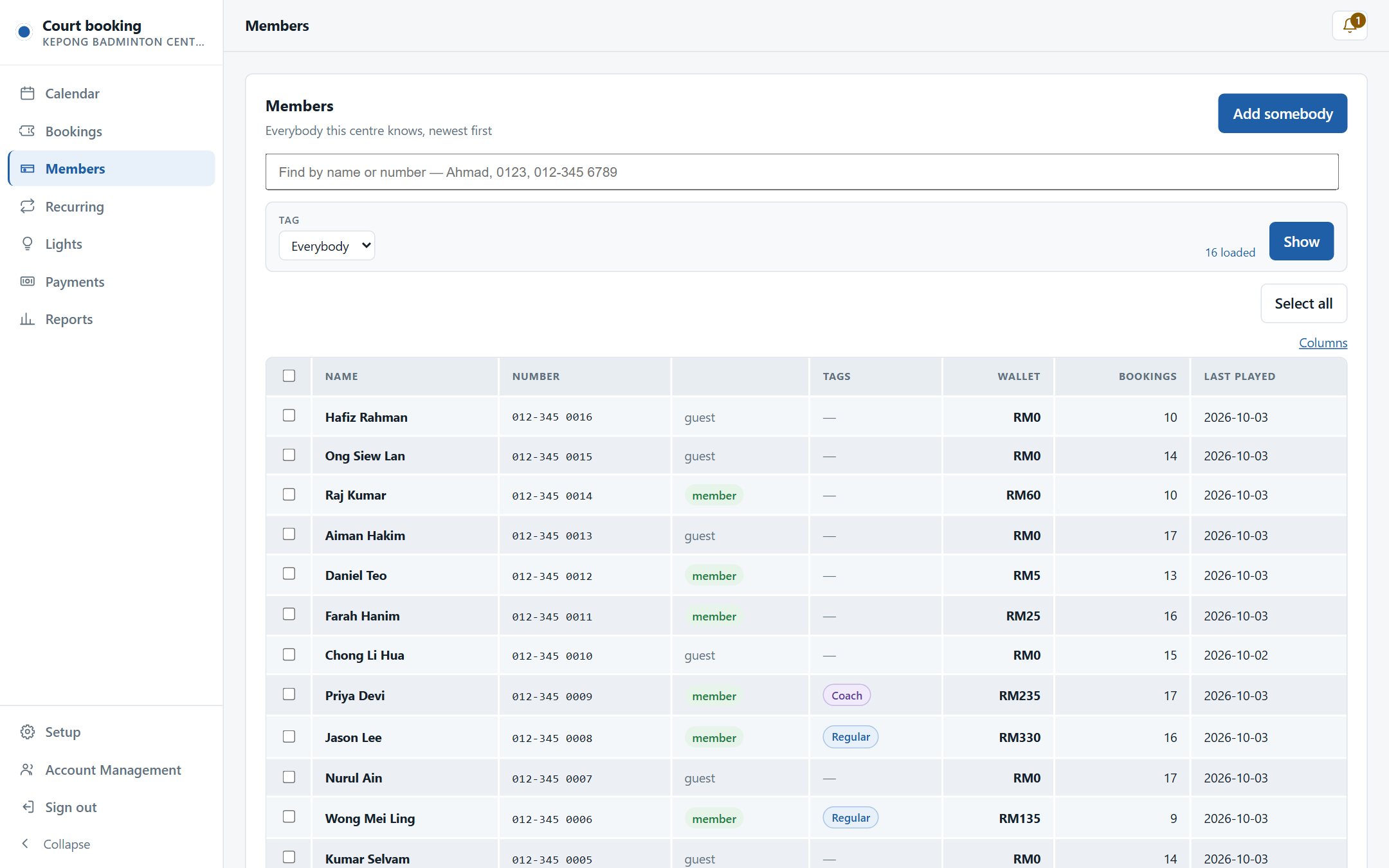
Task: Tick the checkbox for Priya Devi
Action: point(289,694)
